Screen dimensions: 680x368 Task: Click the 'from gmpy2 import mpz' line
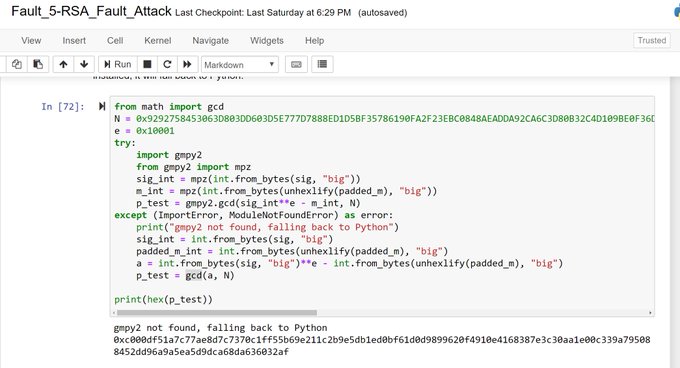pyautogui.click(x=193, y=167)
